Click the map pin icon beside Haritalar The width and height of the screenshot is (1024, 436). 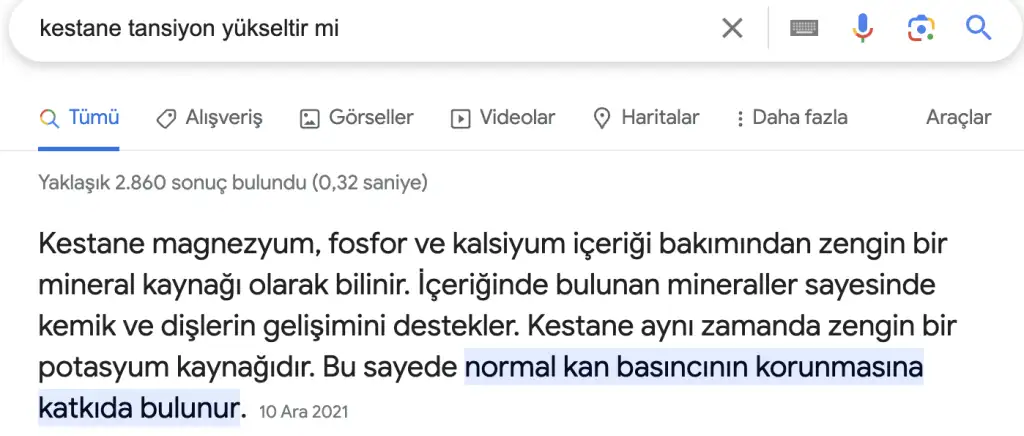[602, 118]
